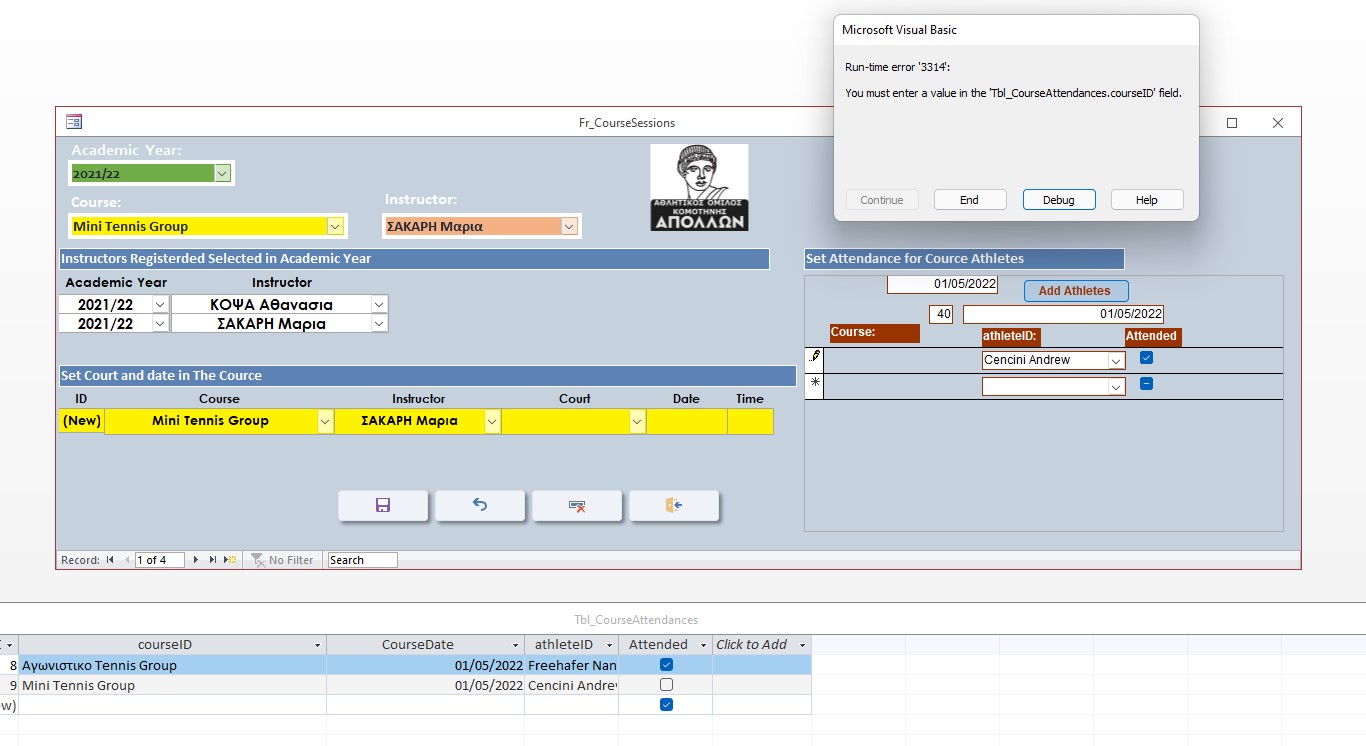
Task: Open instructor dropdown in registered list's ΣΑΚΑΡΗ Μαρια row
Action: 379,324
